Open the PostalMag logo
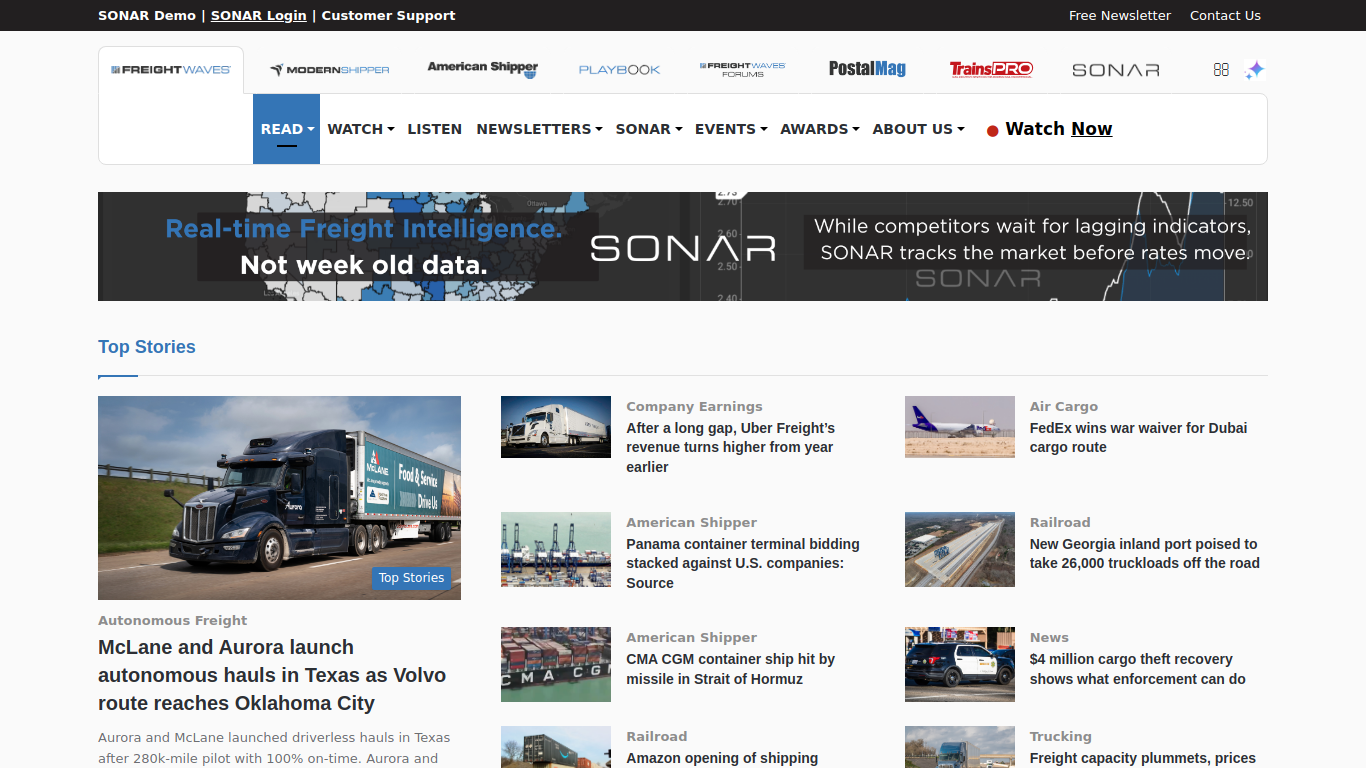1366x768 pixels. coord(867,69)
